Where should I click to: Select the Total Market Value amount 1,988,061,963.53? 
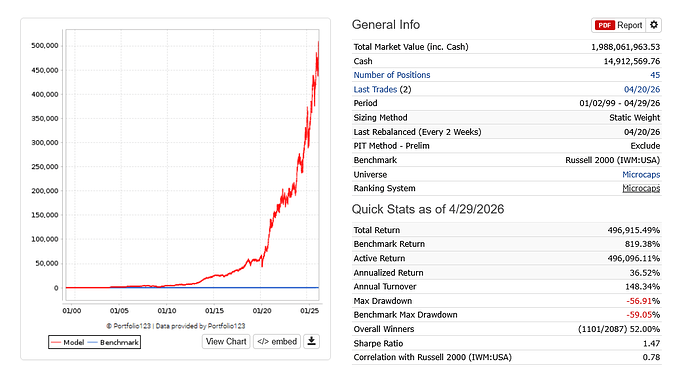(x=625, y=47)
